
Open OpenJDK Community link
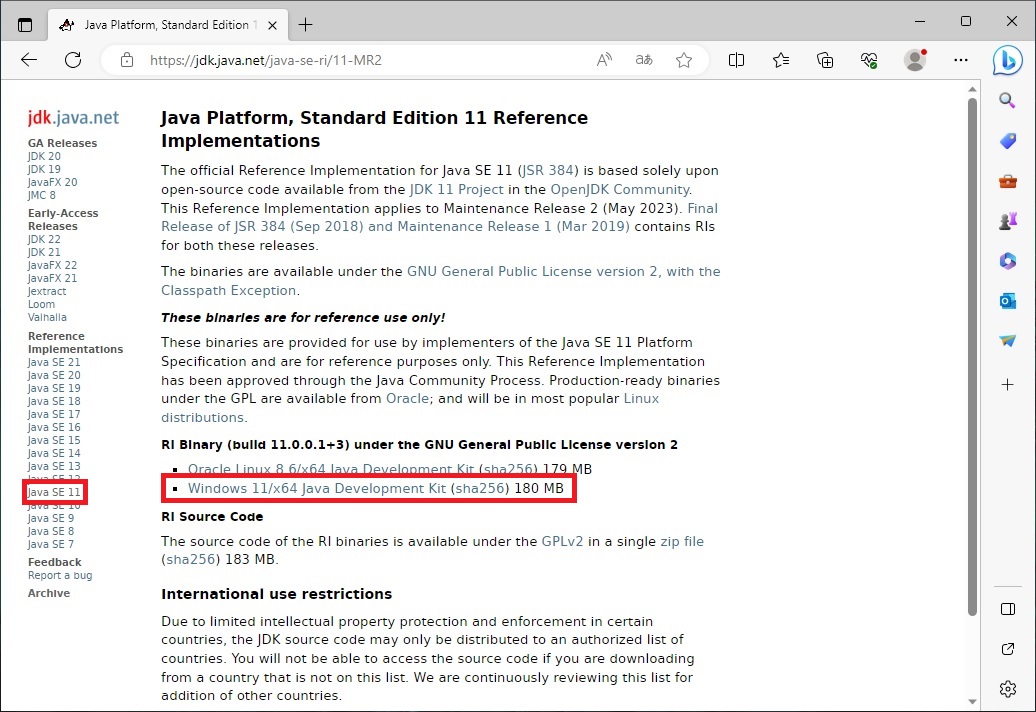pos(620,190)
